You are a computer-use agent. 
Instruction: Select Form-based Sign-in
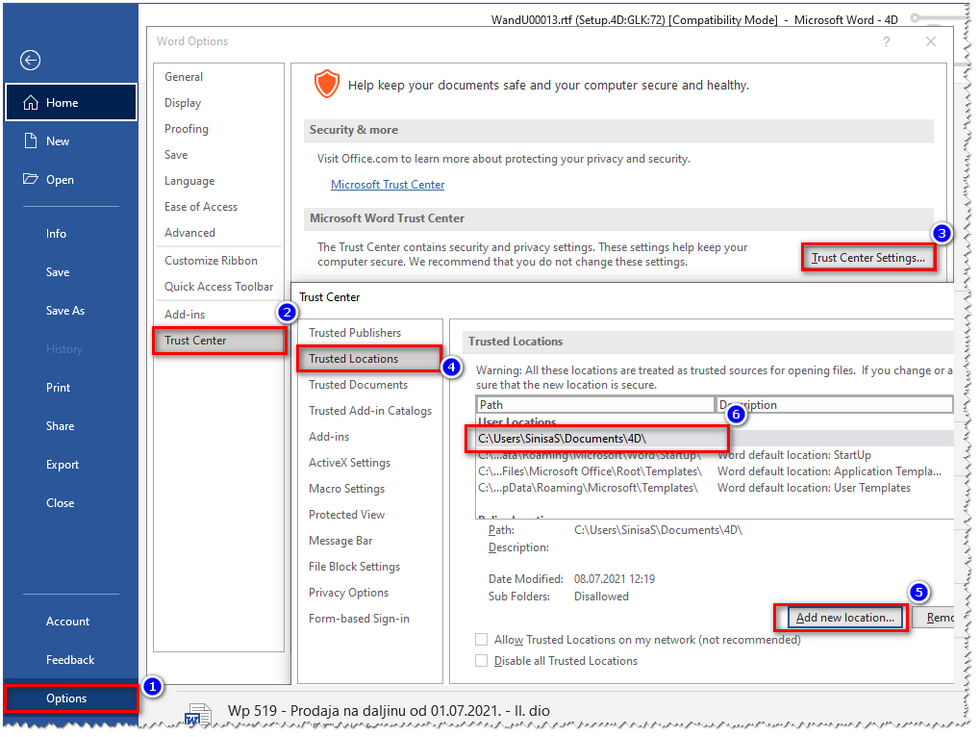[359, 619]
